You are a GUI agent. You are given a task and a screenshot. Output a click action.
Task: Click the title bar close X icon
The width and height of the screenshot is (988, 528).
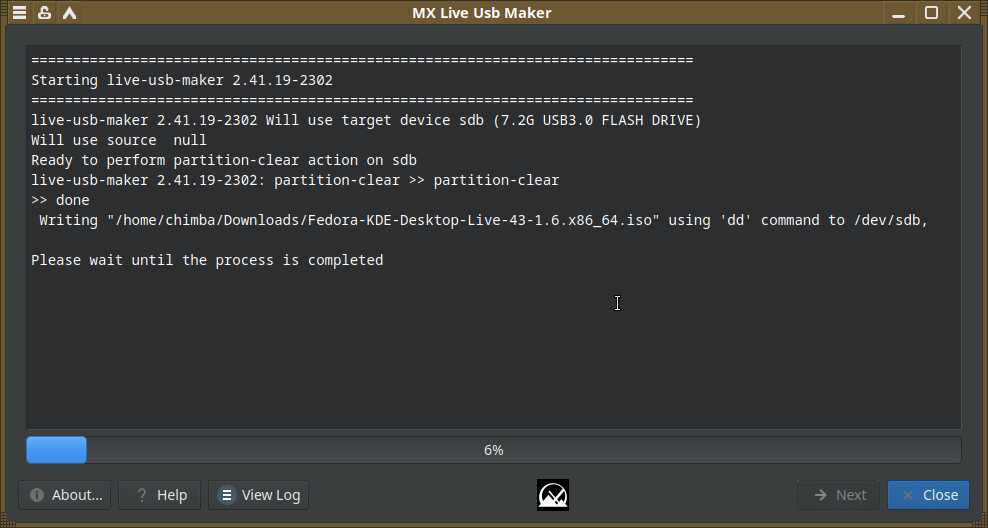[964, 13]
